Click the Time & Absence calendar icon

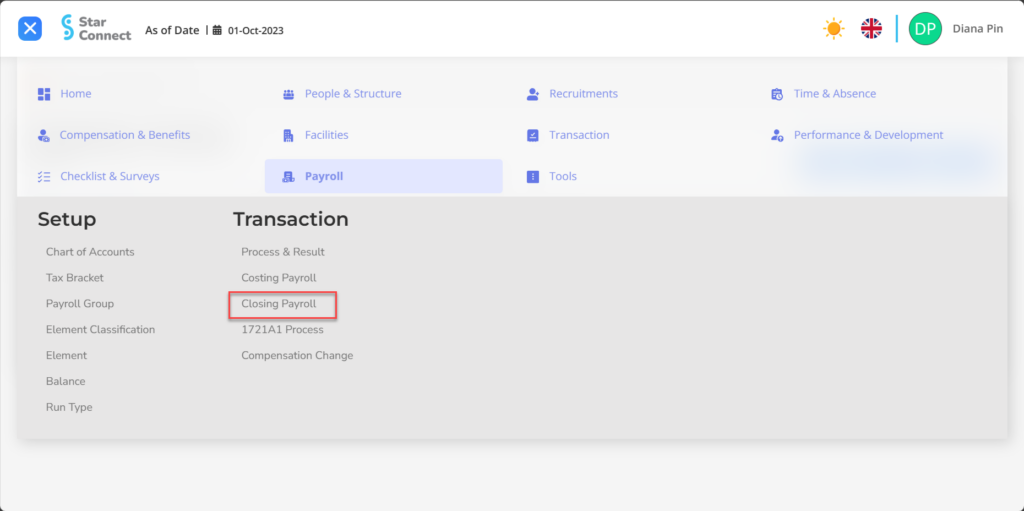pyautogui.click(x=777, y=94)
